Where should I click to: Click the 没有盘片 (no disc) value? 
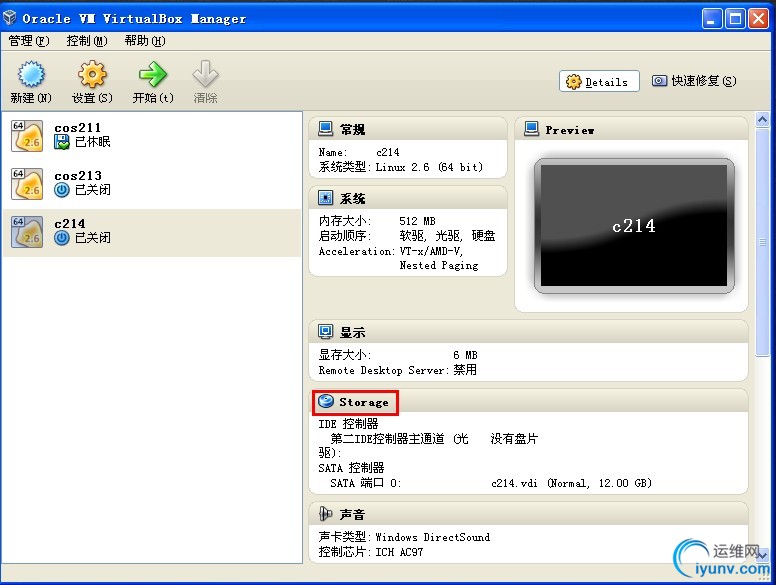click(x=514, y=439)
